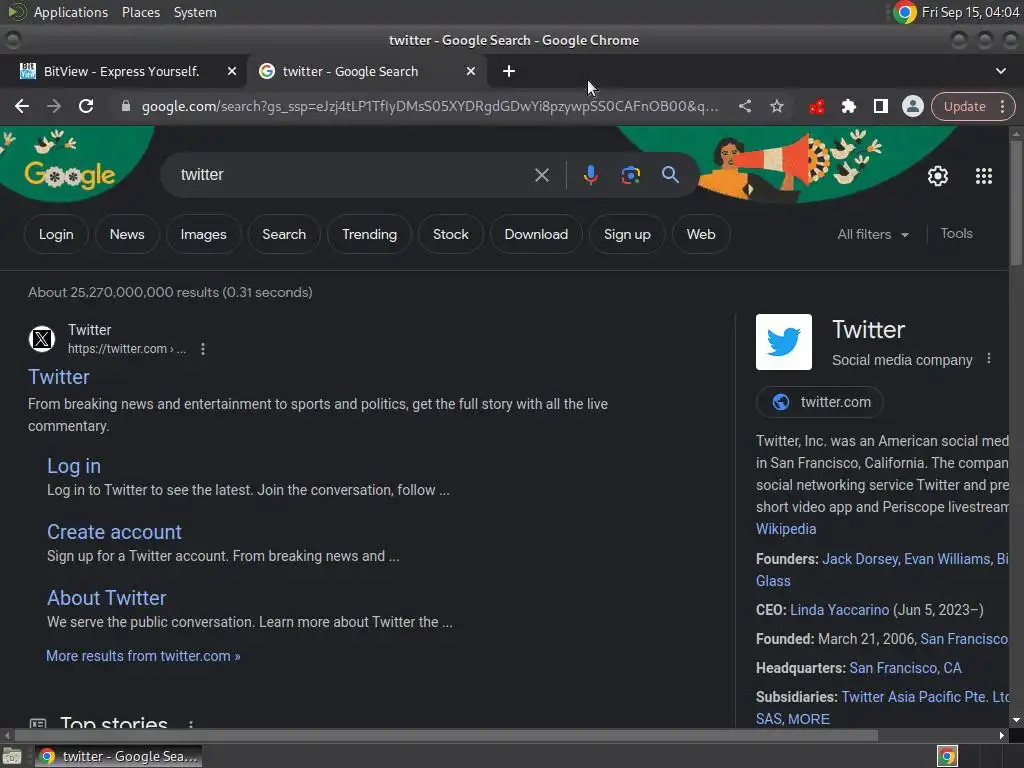Click the Update Chrome button

click(965, 106)
